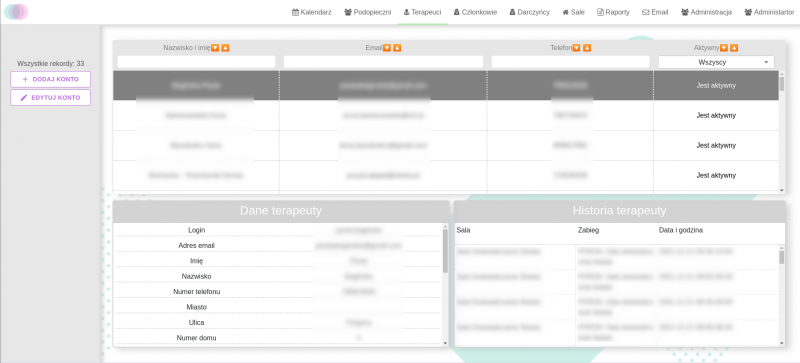Image resolution: width=800 pixels, height=363 pixels.
Task: Open the Wszyscy active-status dropdown
Action: [x=716, y=62]
